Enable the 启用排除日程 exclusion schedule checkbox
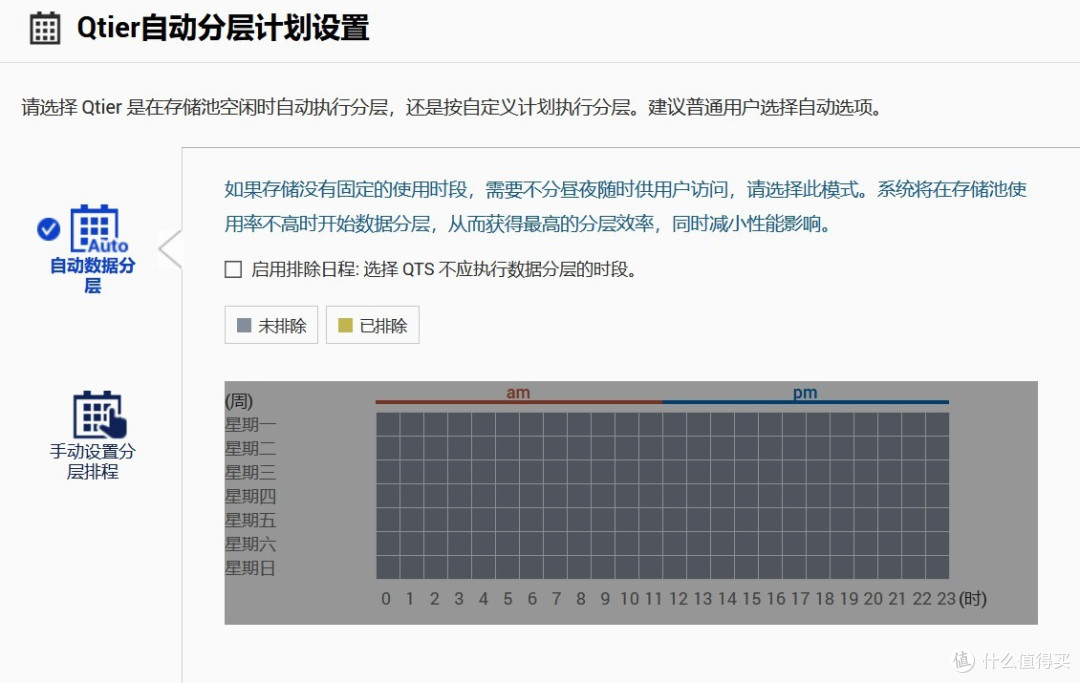1080x683 pixels. 233,269
